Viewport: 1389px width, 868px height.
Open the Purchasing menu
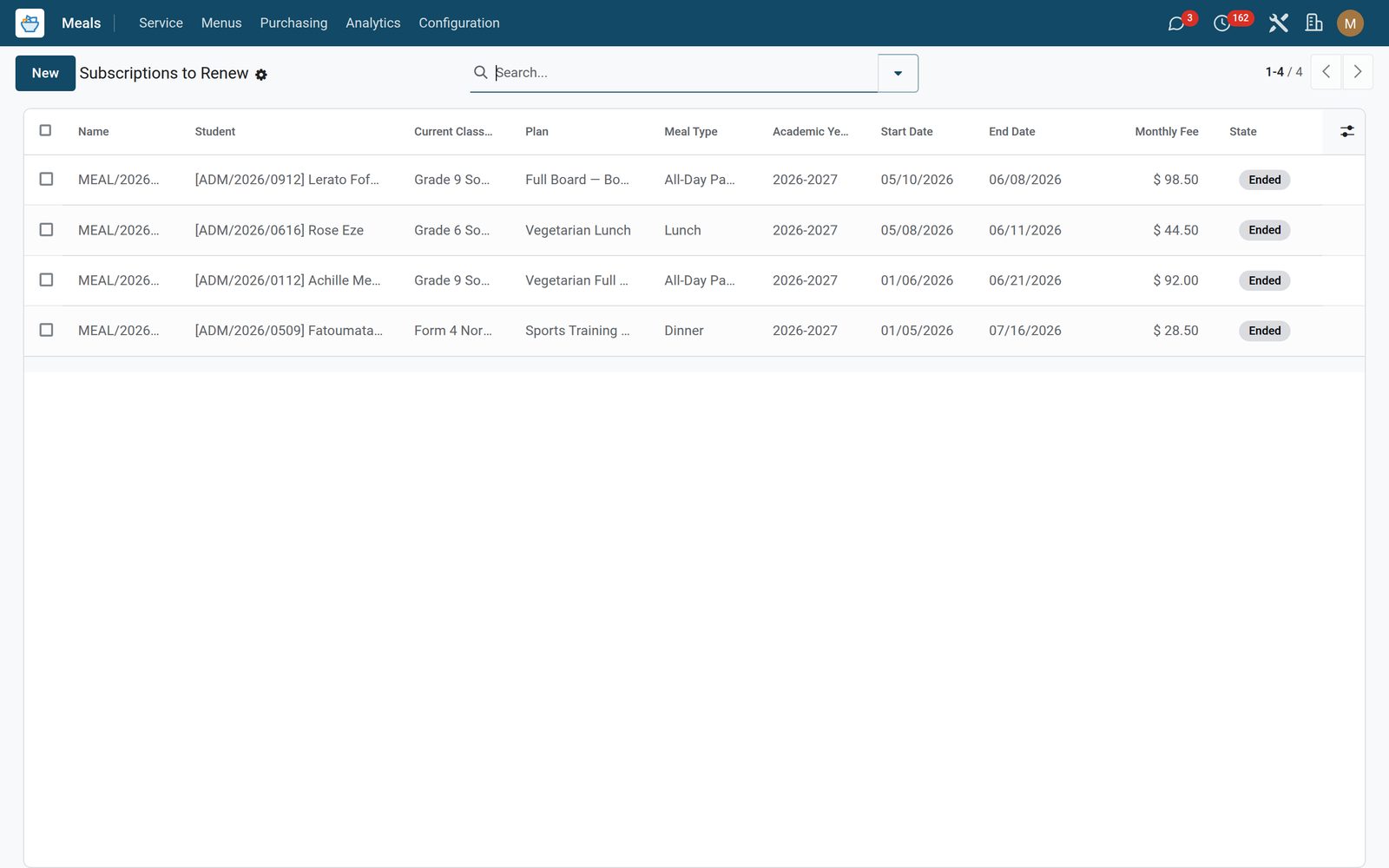[293, 23]
